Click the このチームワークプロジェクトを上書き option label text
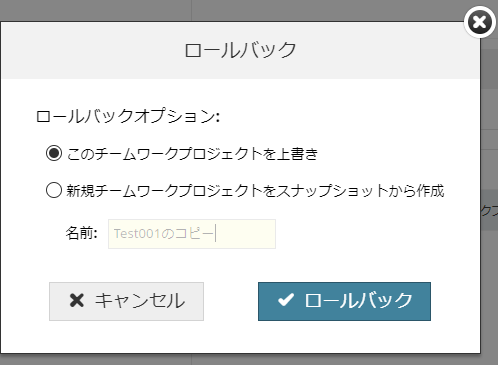The width and height of the screenshot is (498, 365). click(192, 154)
